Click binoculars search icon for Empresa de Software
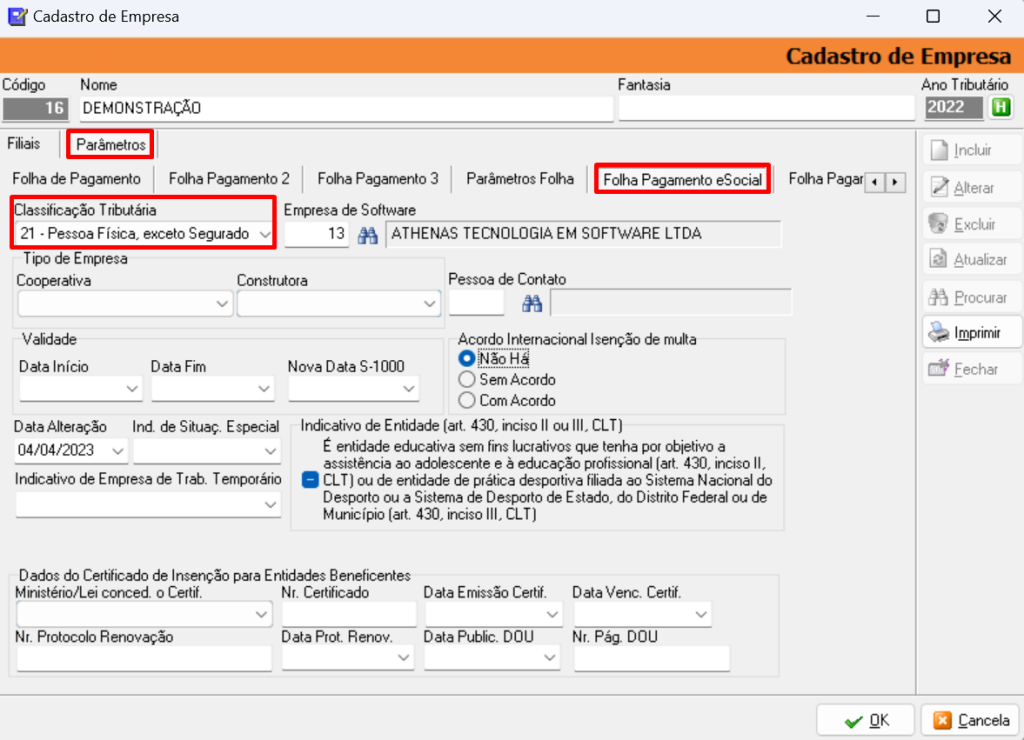The height and width of the screenshot is (740, 1024). point(368,235)
